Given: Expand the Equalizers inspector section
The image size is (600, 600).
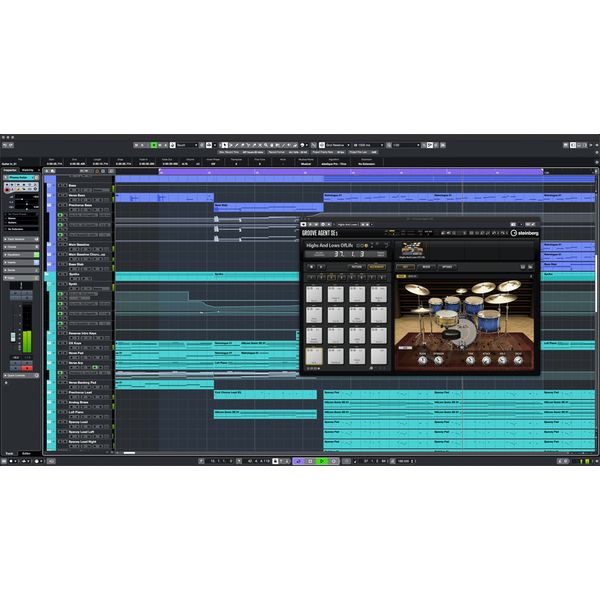Looking at the screenshot, I should click(21, 254).
